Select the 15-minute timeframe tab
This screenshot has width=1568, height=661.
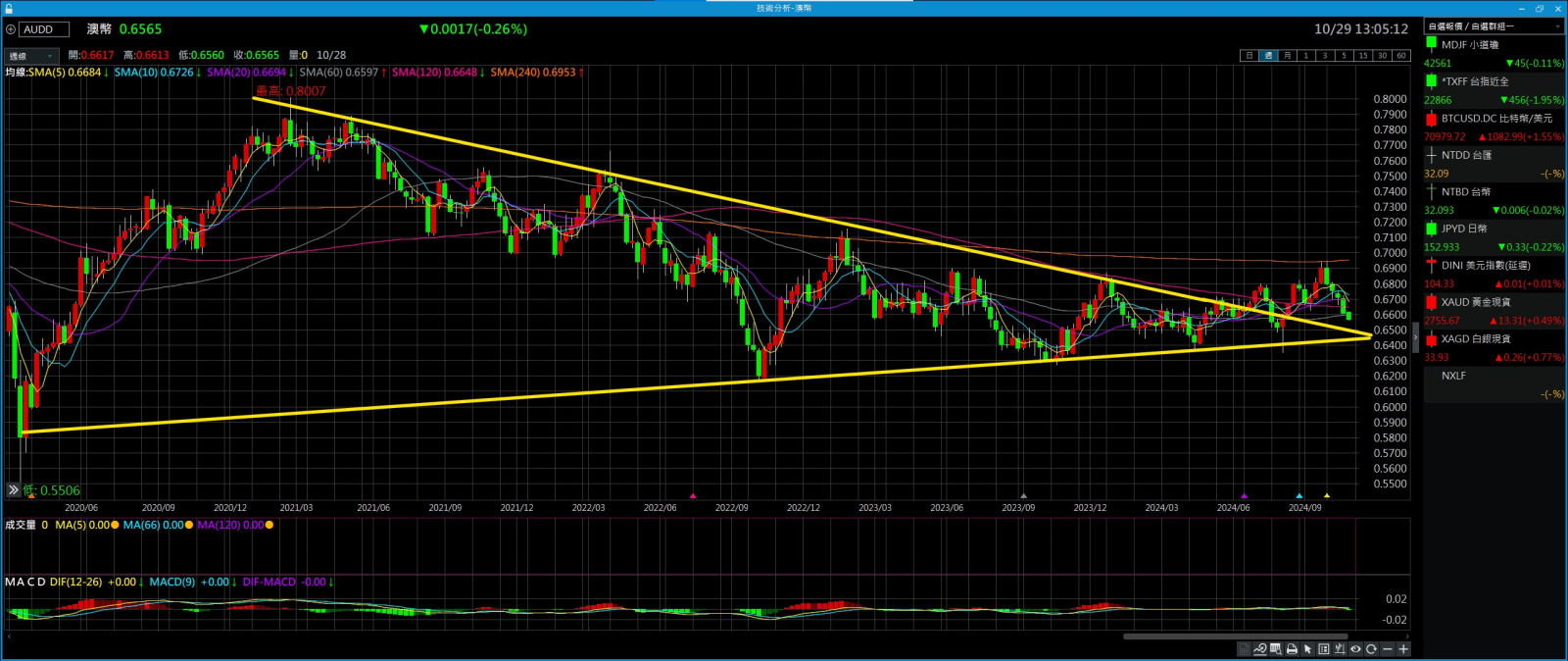pos(1362,56)
